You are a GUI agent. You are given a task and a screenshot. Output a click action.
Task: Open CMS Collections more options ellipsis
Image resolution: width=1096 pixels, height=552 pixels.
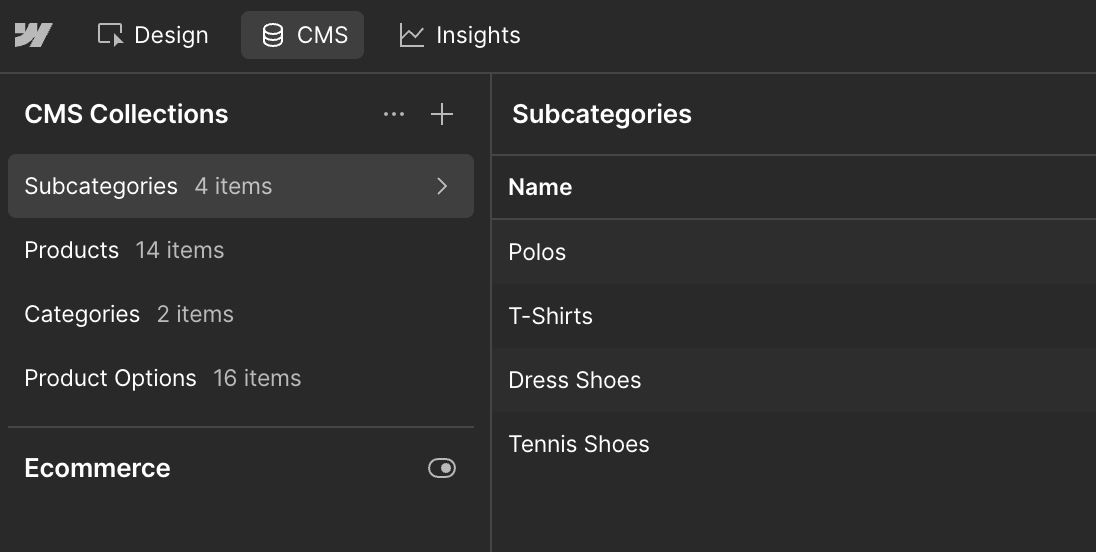click(394, 114)
